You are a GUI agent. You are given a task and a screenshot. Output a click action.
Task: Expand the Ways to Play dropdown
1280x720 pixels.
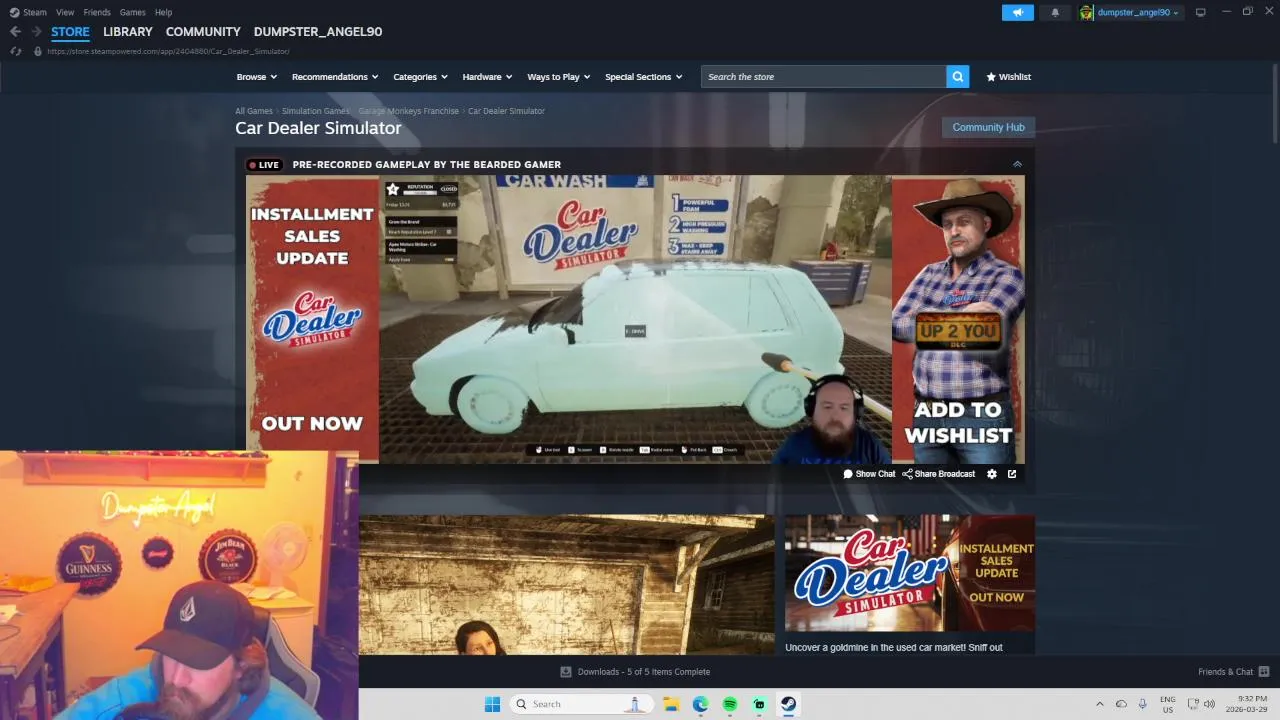pos(559,77)
